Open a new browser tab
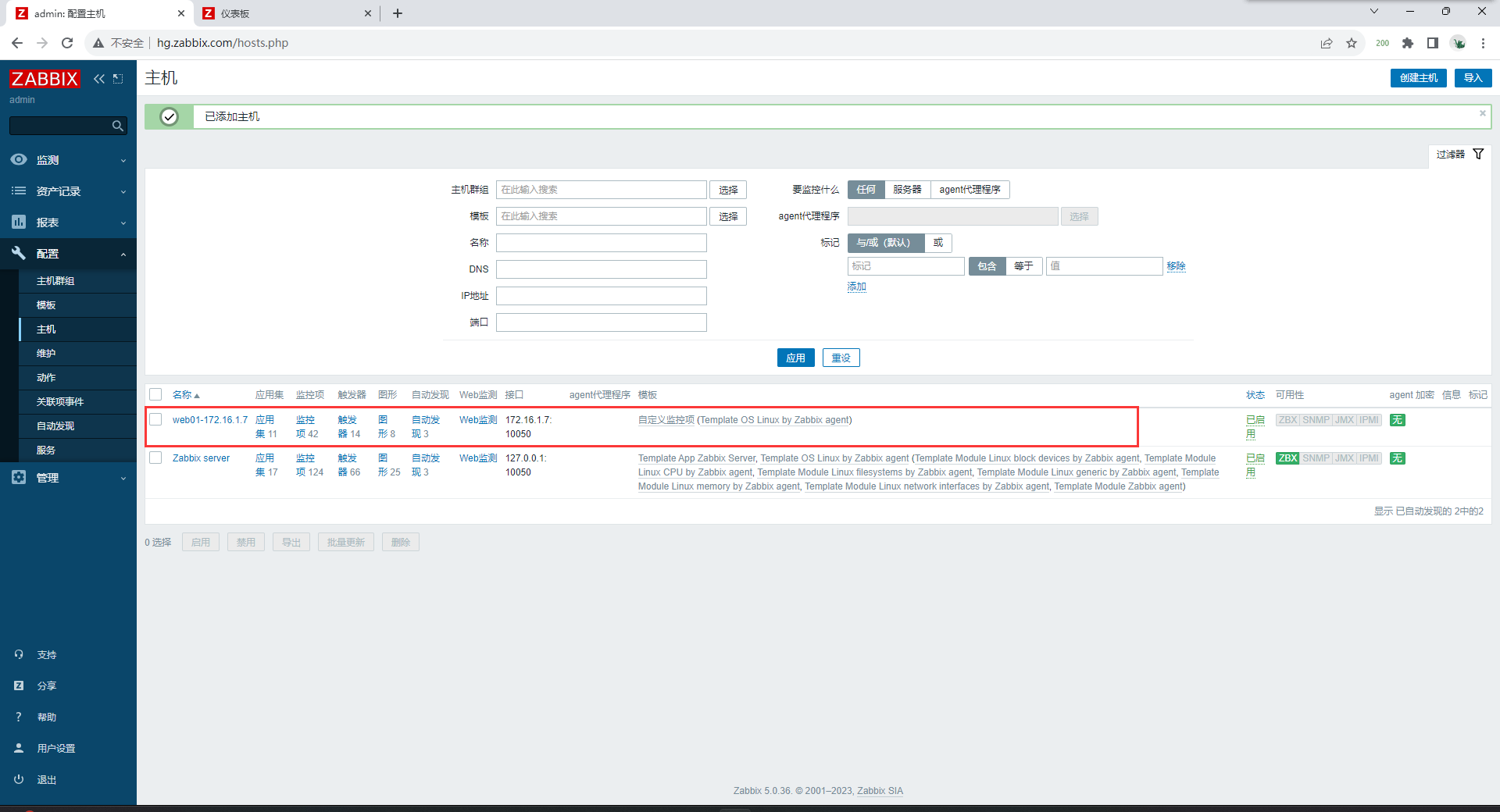 point(398,13)
